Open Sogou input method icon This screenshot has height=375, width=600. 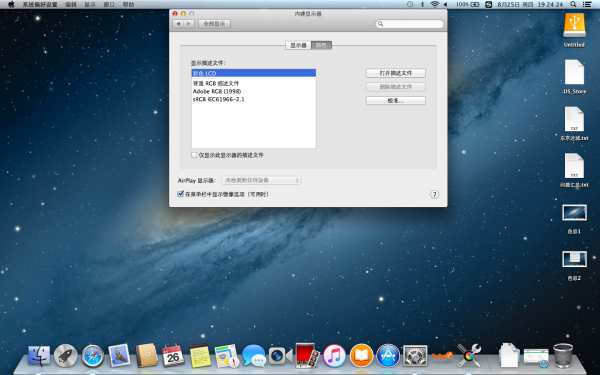click(489, 4)
